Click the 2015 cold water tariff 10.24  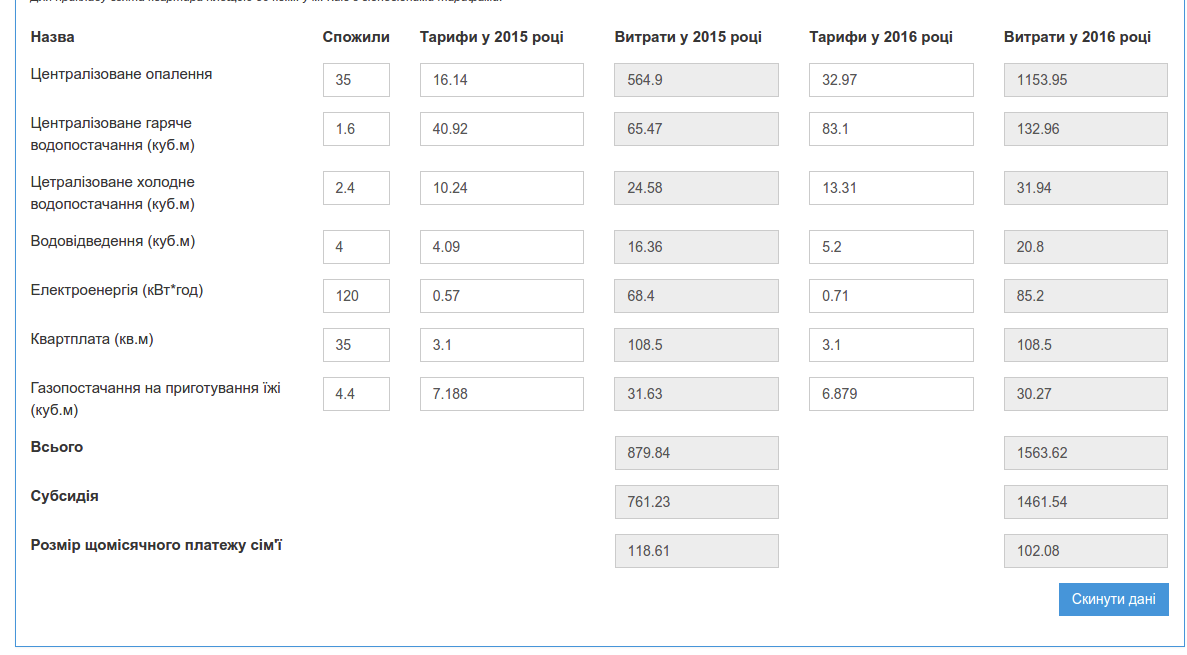pyautogui.click(x=501, y=188)
